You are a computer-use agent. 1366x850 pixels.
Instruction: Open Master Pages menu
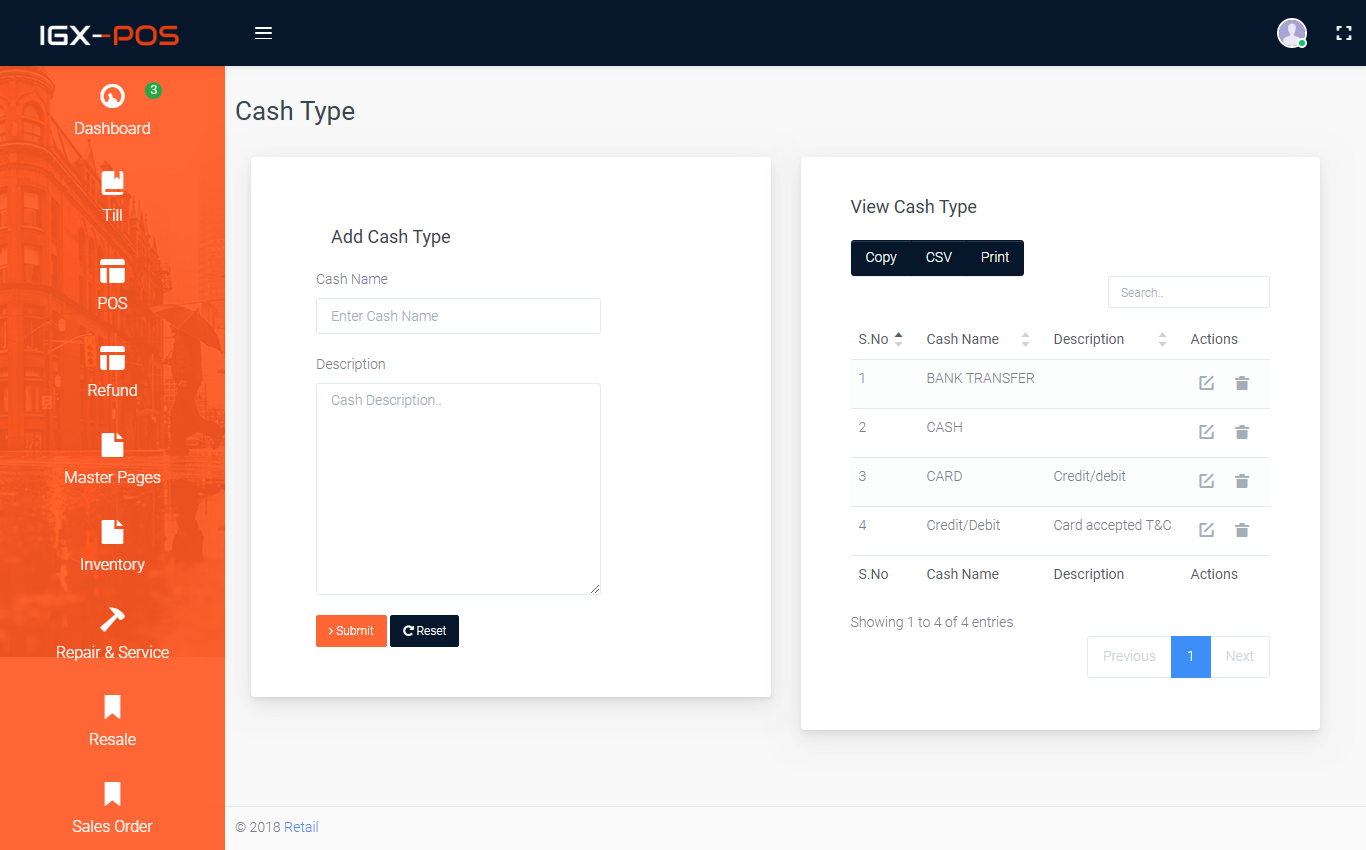pos(112,459)
